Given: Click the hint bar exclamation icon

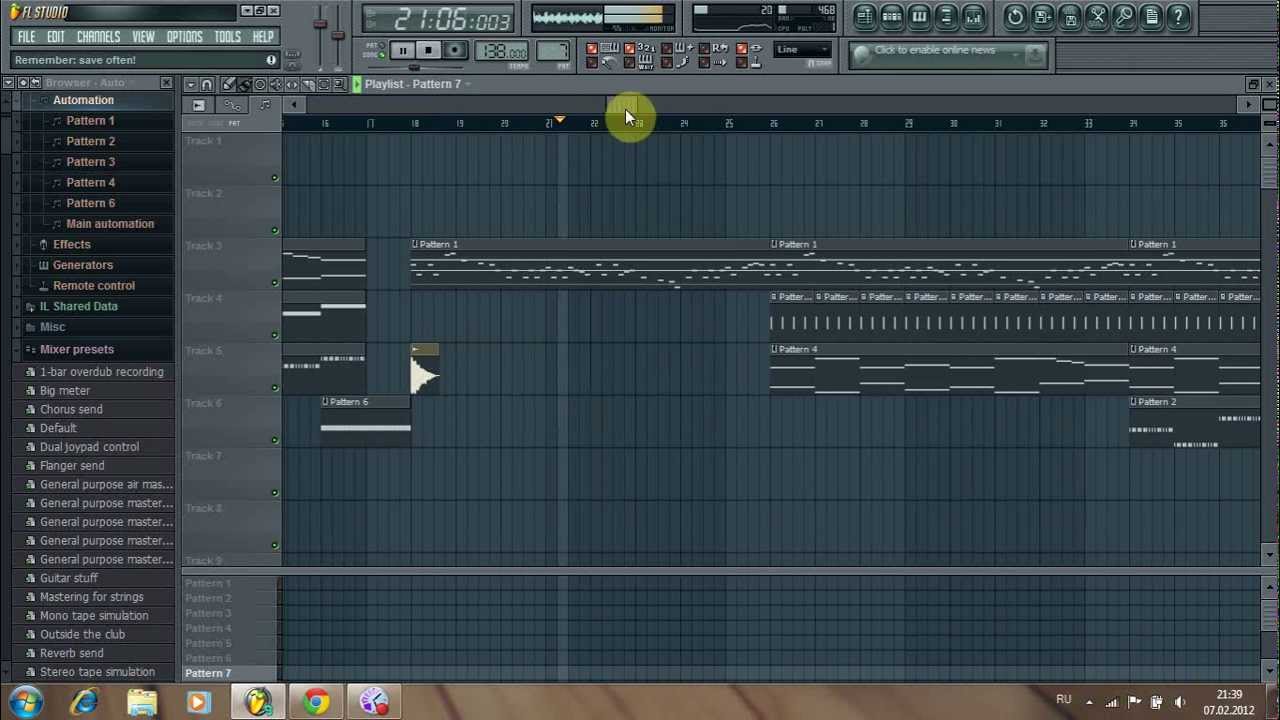Looking at the screenshot, I should (x=271, y=60).
